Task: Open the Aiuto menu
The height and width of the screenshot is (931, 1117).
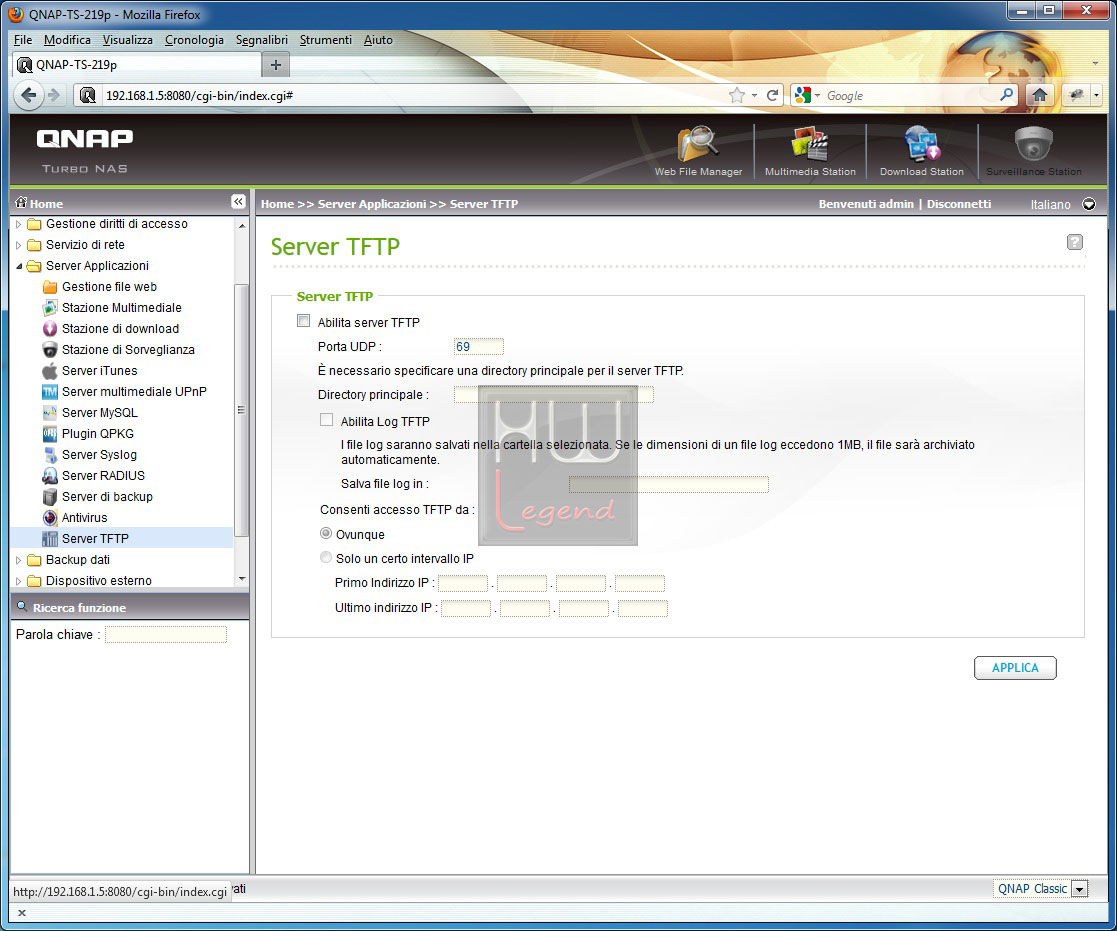Action: coord(378,40)
